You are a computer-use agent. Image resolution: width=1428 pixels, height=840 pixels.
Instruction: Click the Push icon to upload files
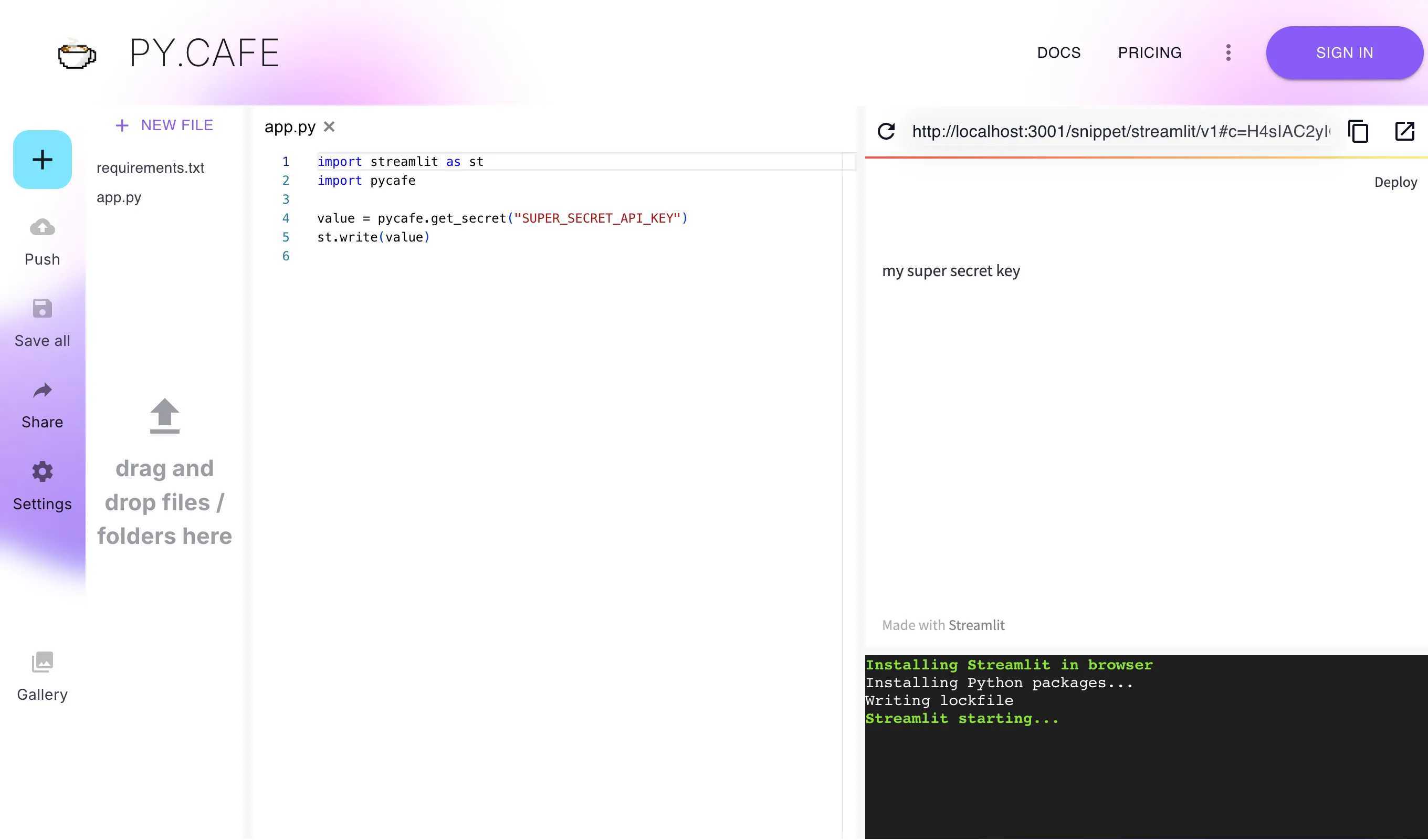pos(42,227)
